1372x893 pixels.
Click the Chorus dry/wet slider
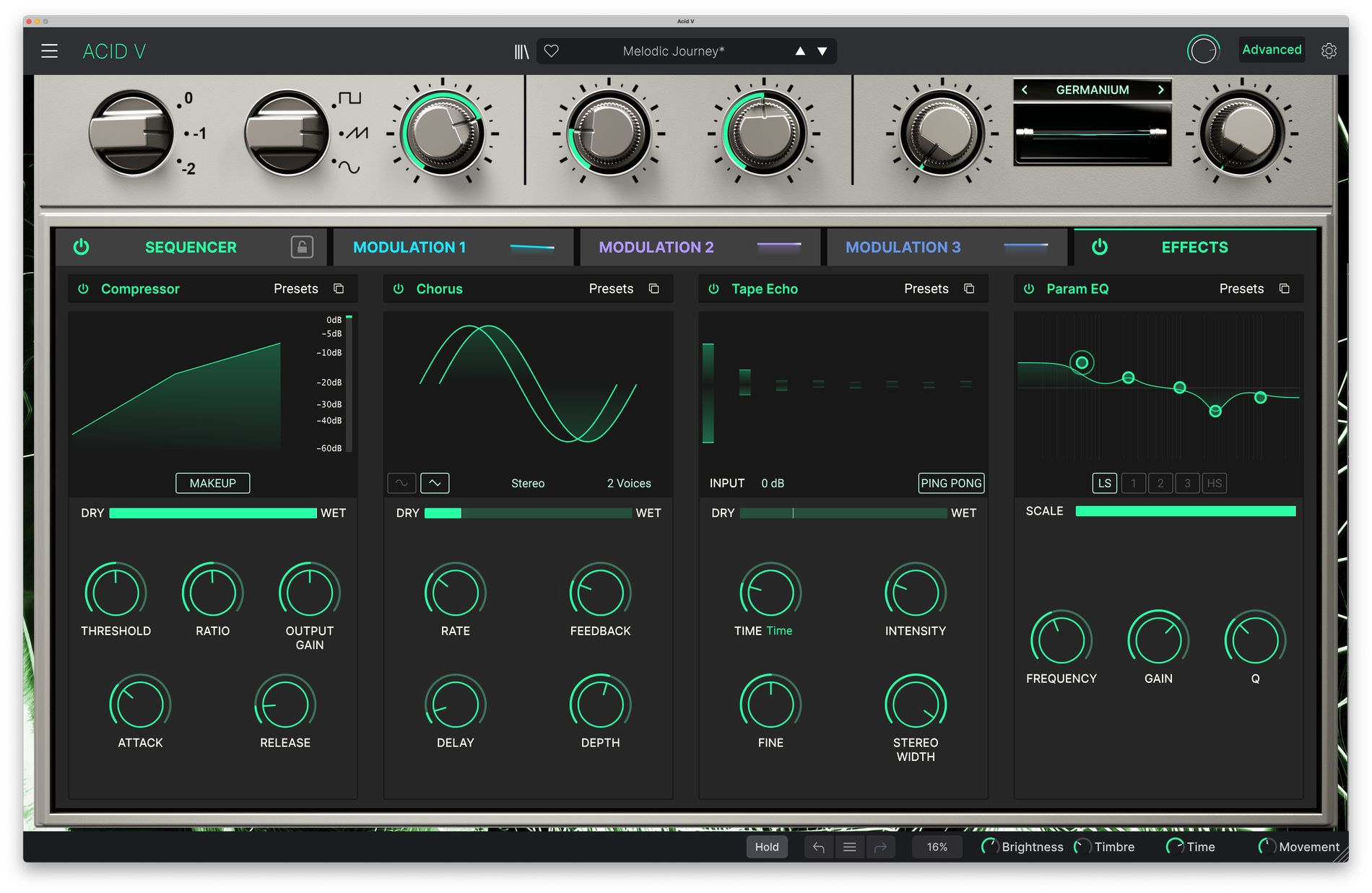coord(527,513)
